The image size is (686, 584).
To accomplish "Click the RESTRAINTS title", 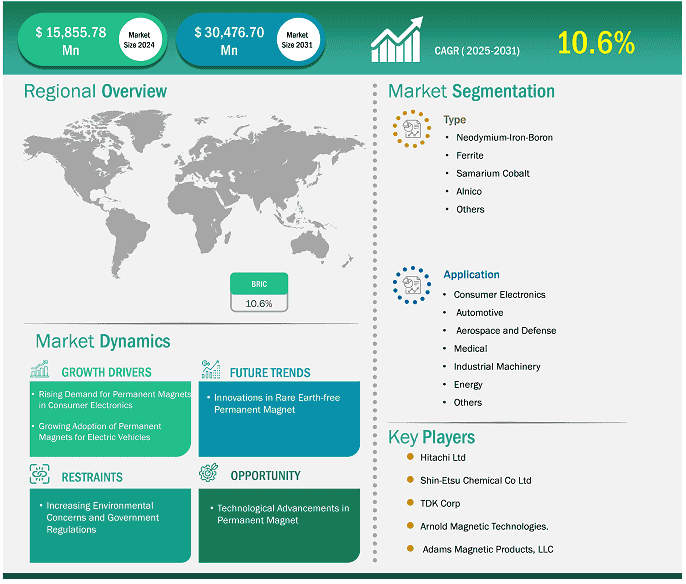I will coord(92,477).
